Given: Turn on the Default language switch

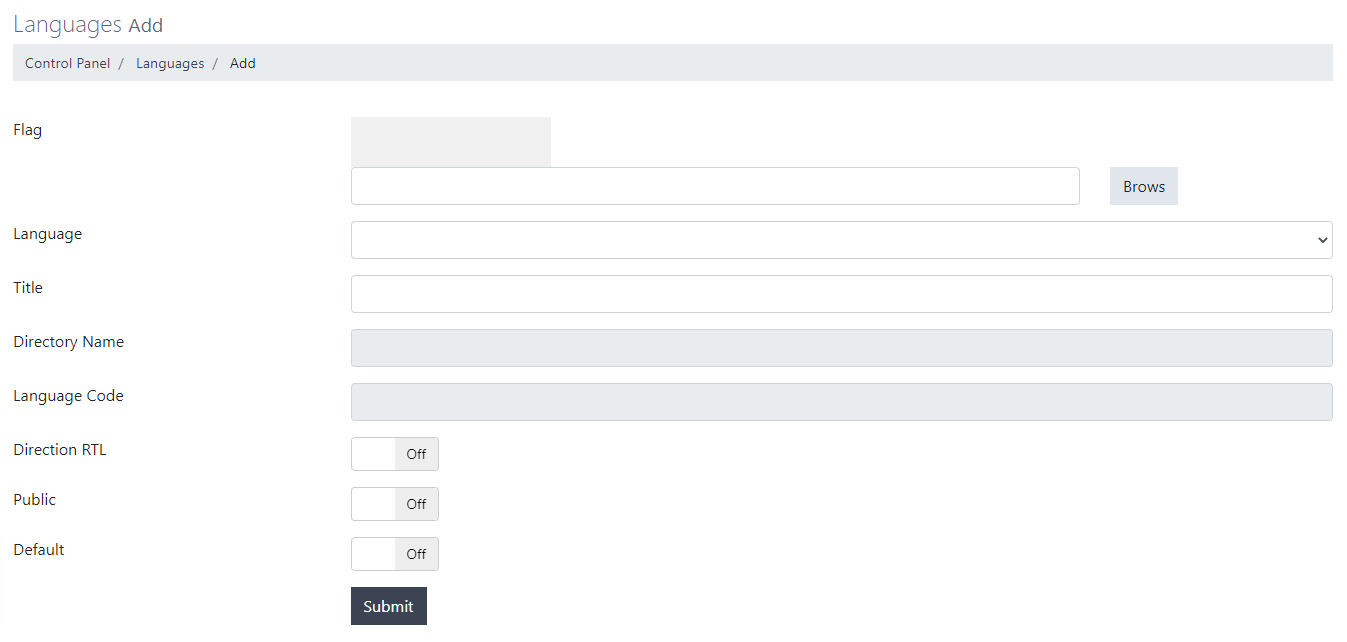Looking at the screenshot, I should 394,554.
